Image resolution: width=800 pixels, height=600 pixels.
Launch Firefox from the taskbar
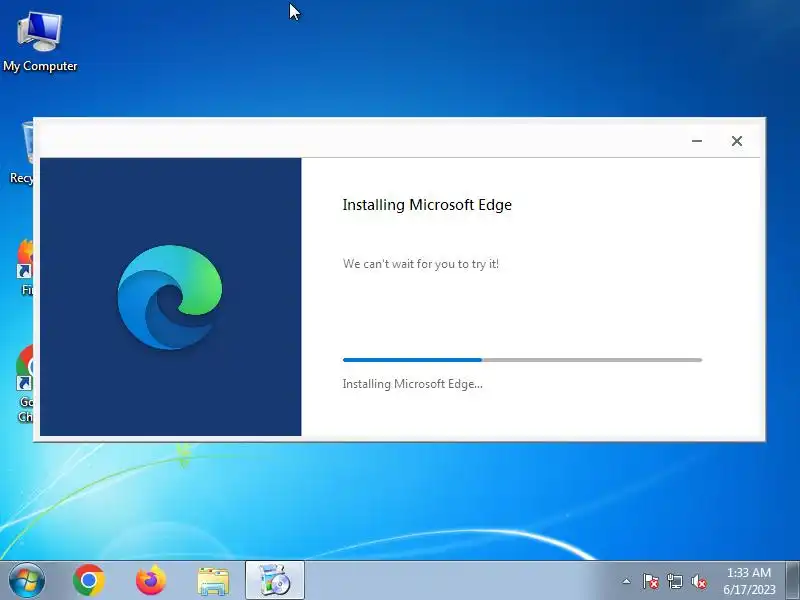tap(151, 581)
